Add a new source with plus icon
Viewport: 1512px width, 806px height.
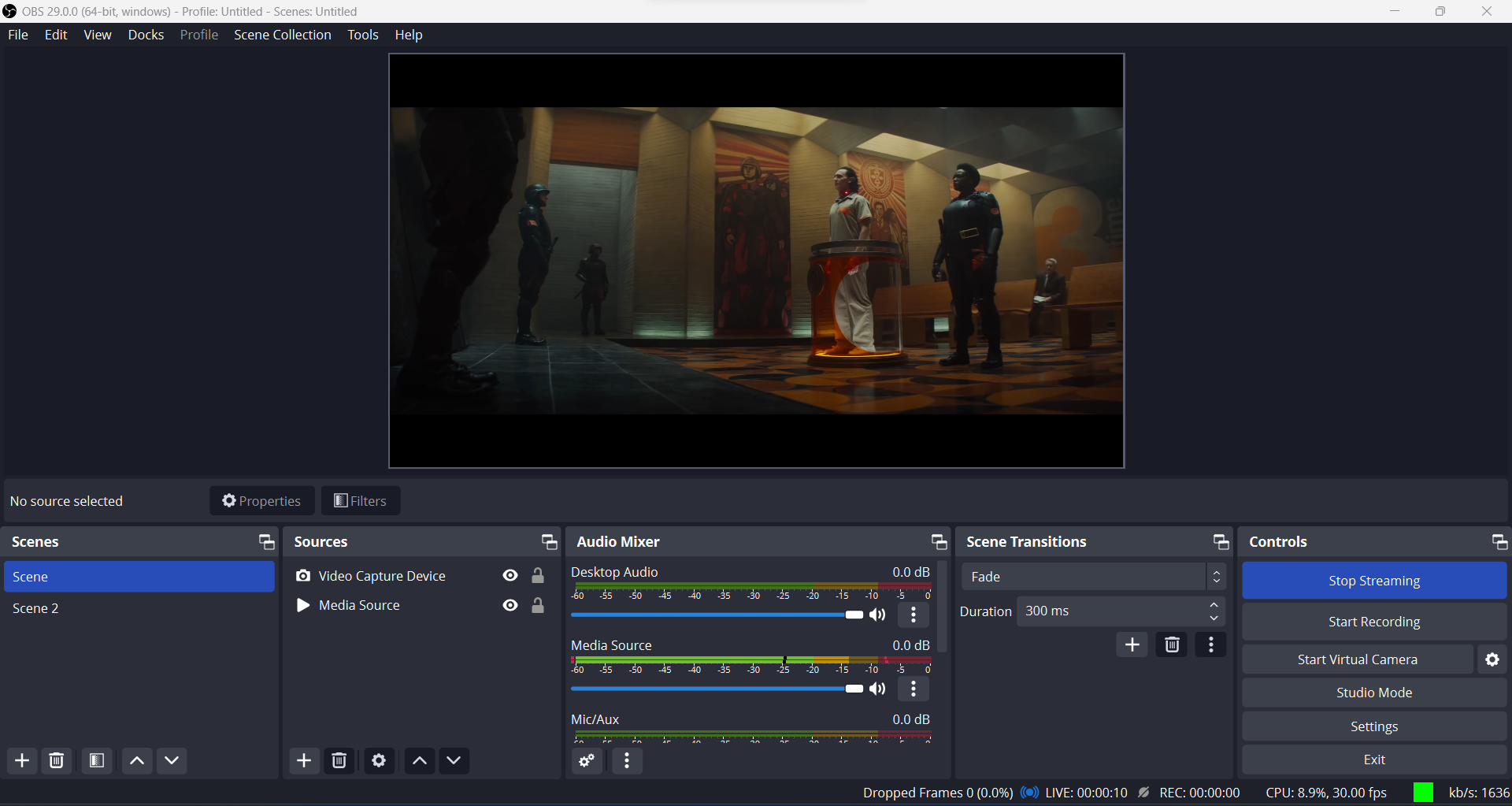tap(304, 760)
